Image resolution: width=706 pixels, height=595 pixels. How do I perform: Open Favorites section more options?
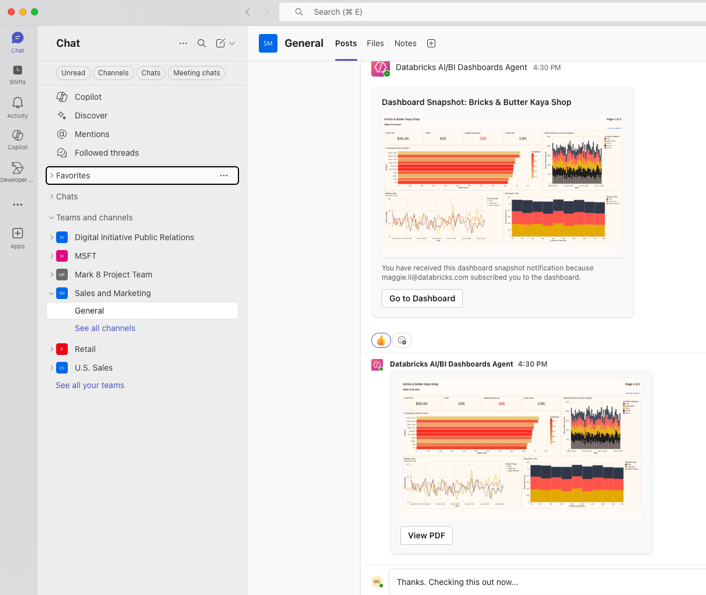point(224,176)
